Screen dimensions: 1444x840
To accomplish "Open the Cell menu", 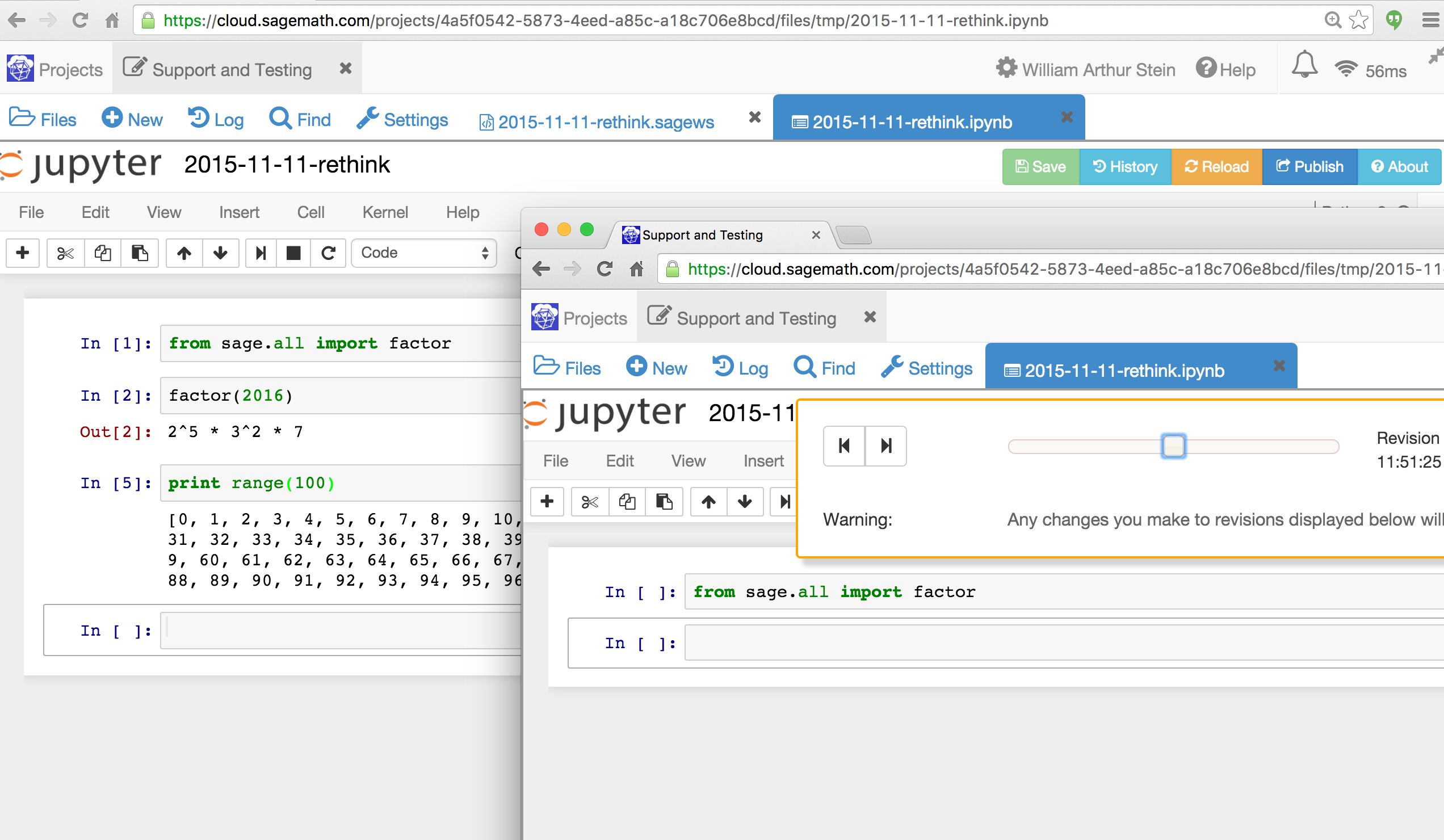I will (x=310, y=213).
